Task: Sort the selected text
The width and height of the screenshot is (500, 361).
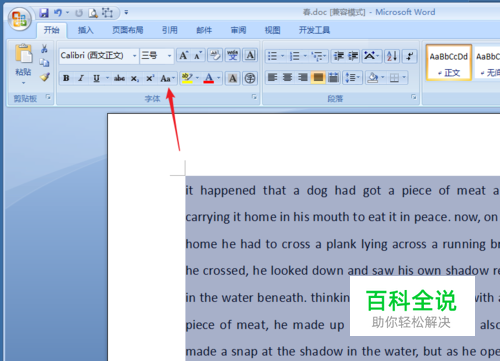Action: [x=392, y=56]
